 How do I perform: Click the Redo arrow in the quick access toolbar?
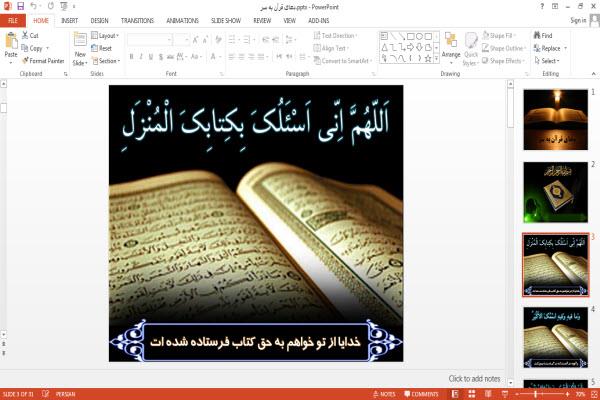tap(51, 6)
